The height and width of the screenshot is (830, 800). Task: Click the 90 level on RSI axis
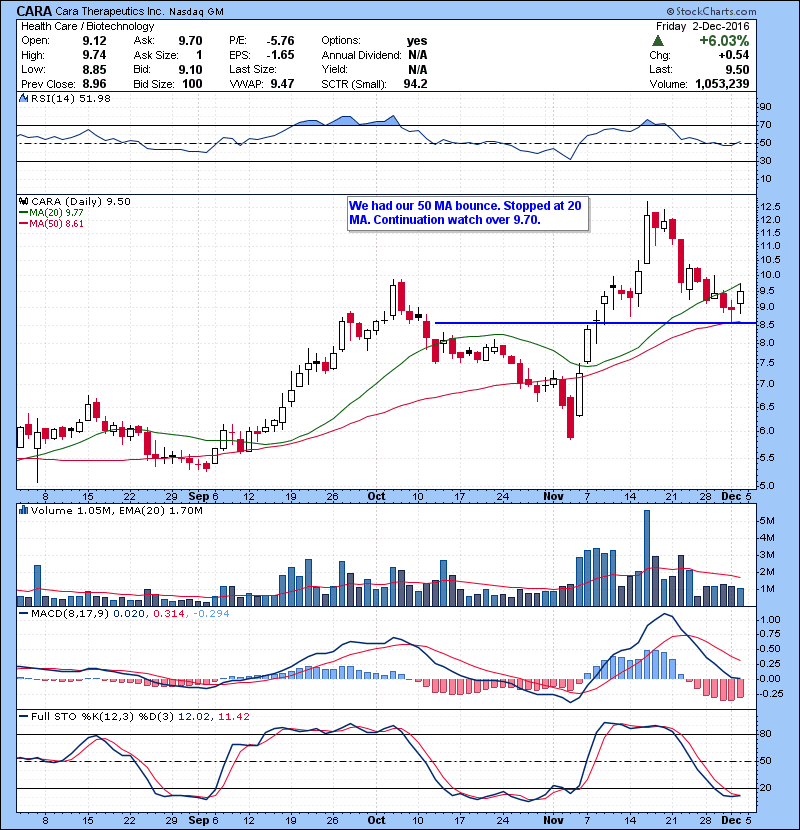(x=766, y=107)
